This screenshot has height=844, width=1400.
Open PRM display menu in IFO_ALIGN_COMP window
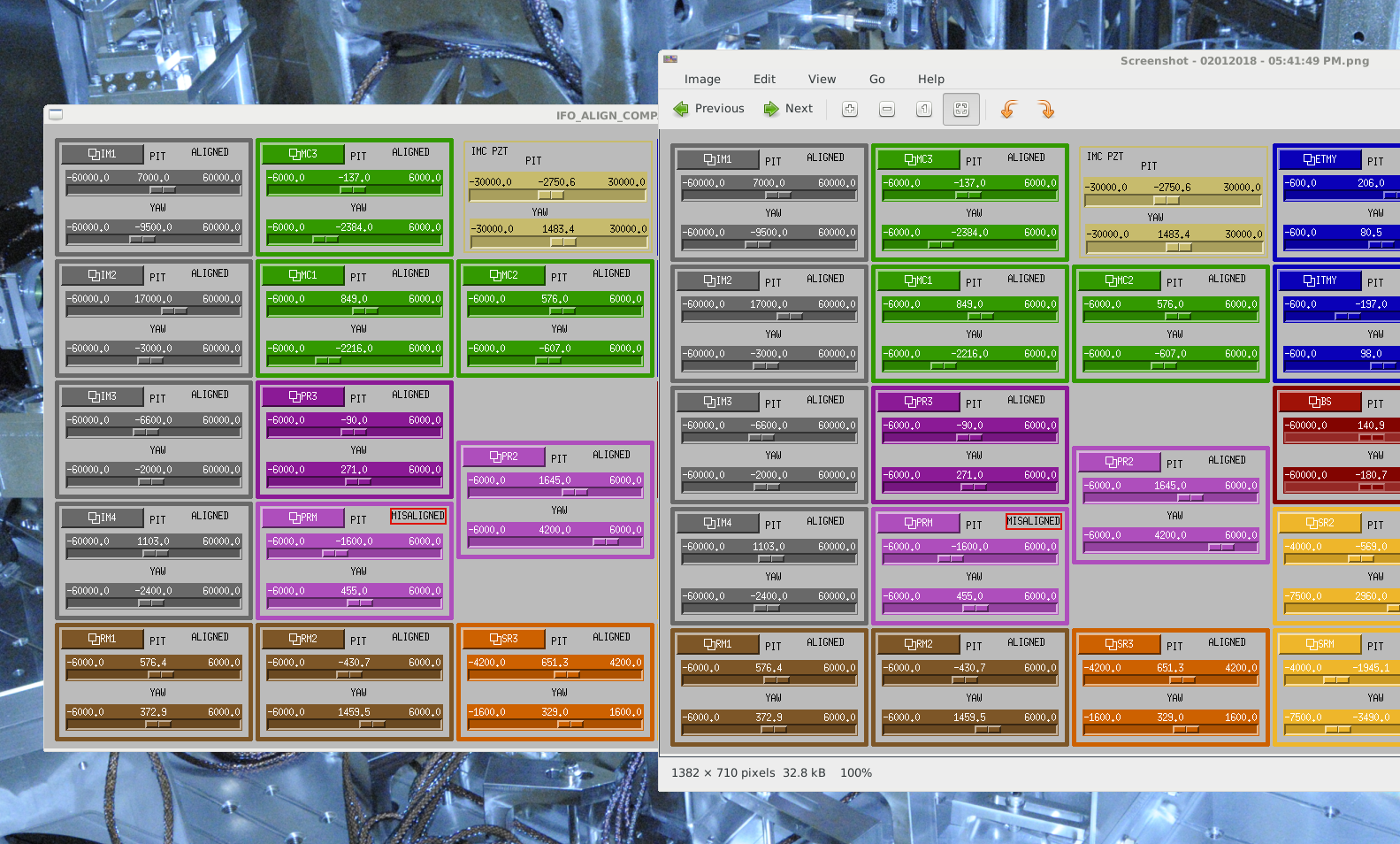pos(303,518)
